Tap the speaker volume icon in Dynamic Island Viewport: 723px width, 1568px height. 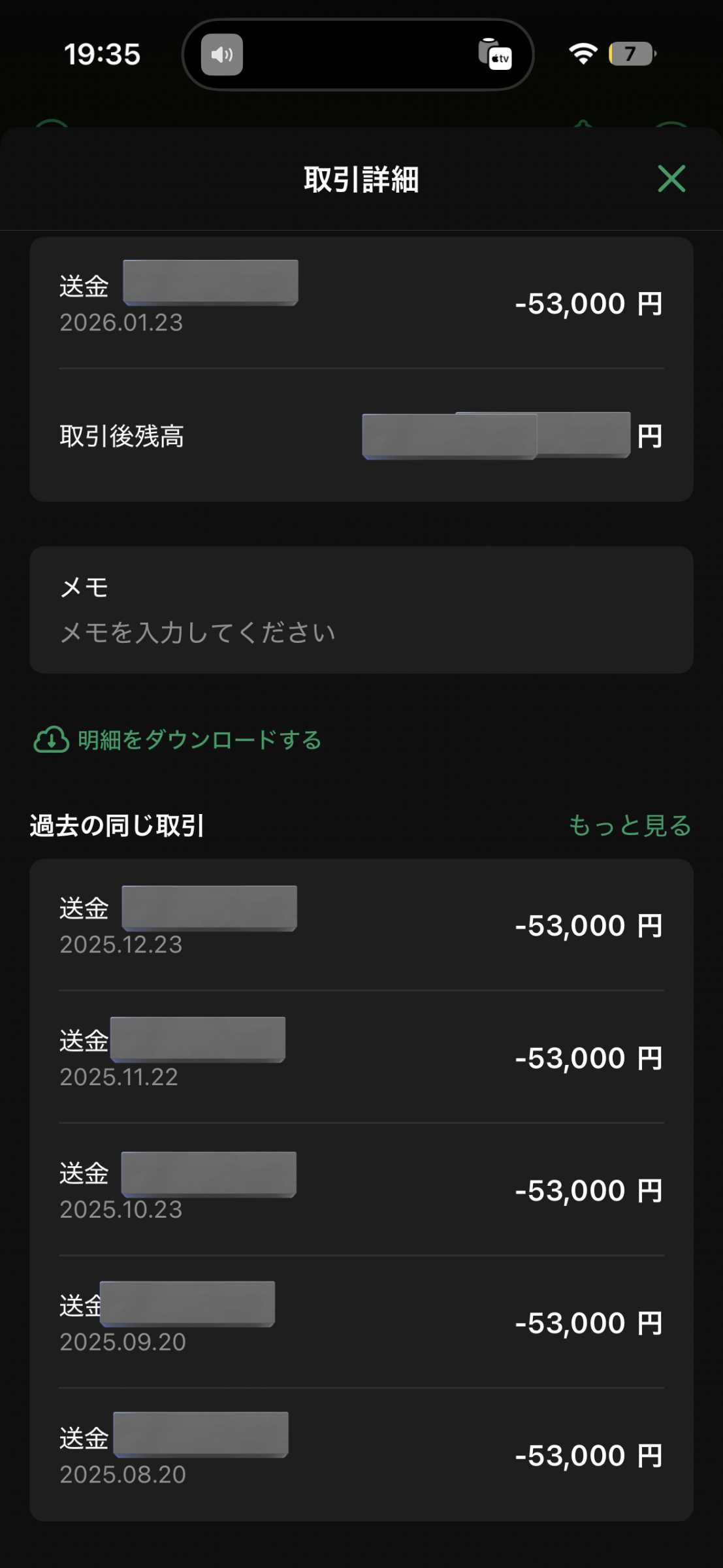(222, 54)
